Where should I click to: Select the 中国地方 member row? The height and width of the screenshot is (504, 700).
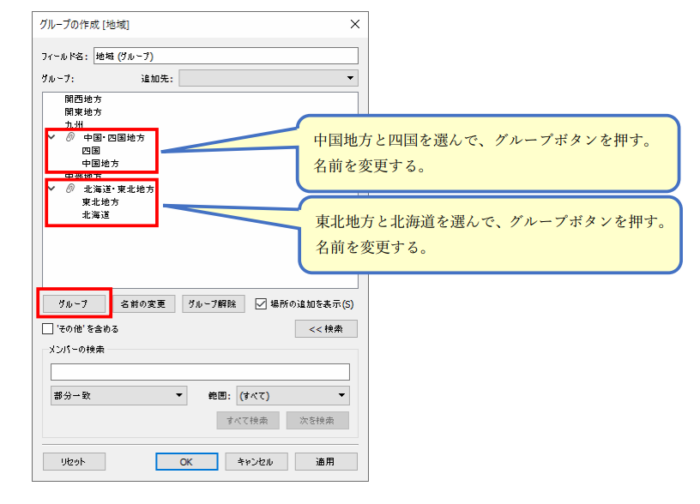pyautogui.click(x=100, y=163)
